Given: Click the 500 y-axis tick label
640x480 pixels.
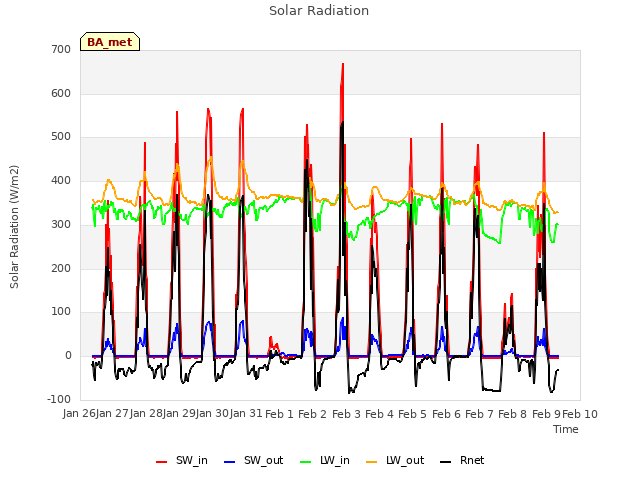Looking at the screenshot, I should coord(61,137).
